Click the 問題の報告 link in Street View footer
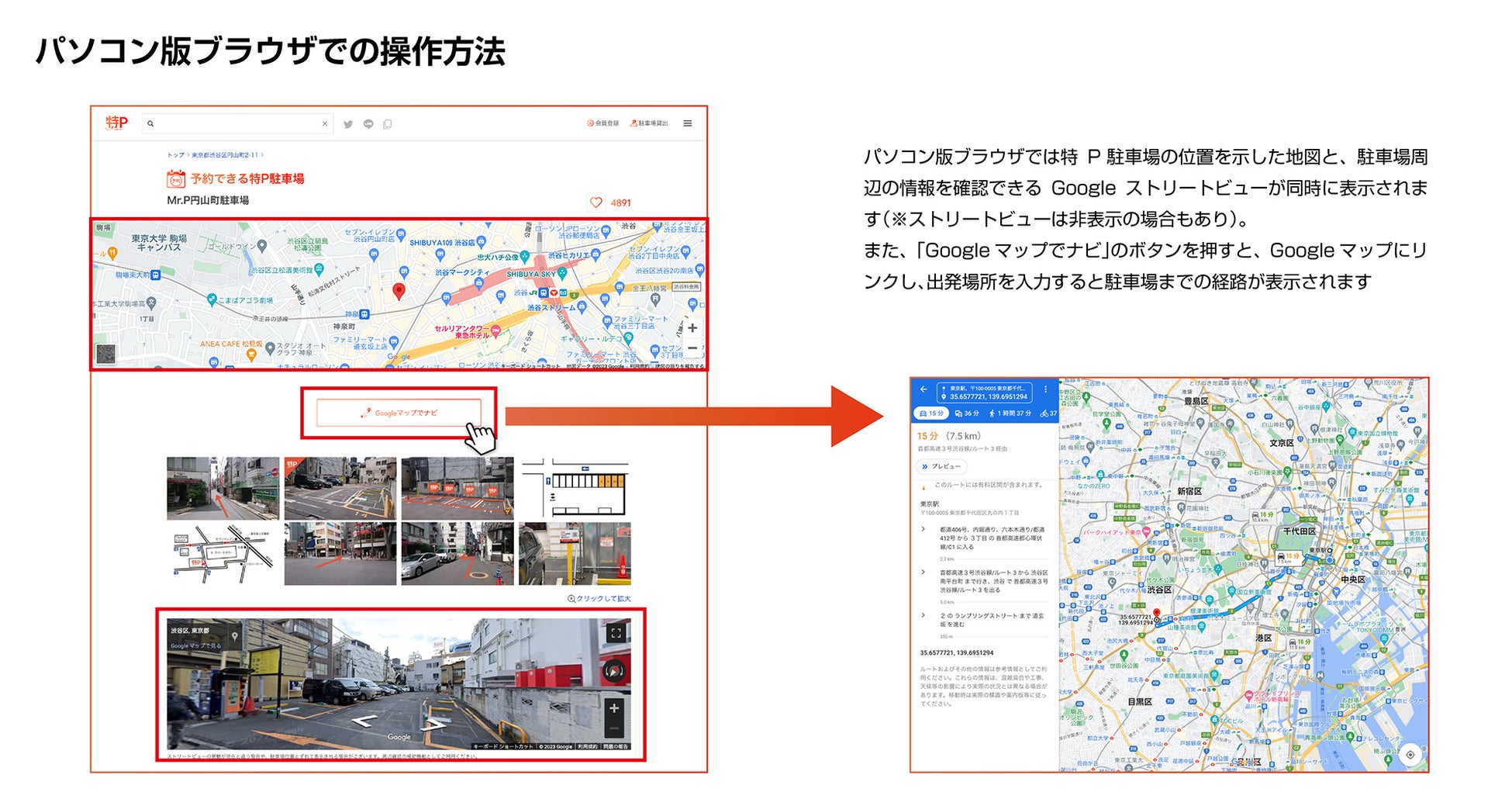1512x806 pixels. coord(616,746)
